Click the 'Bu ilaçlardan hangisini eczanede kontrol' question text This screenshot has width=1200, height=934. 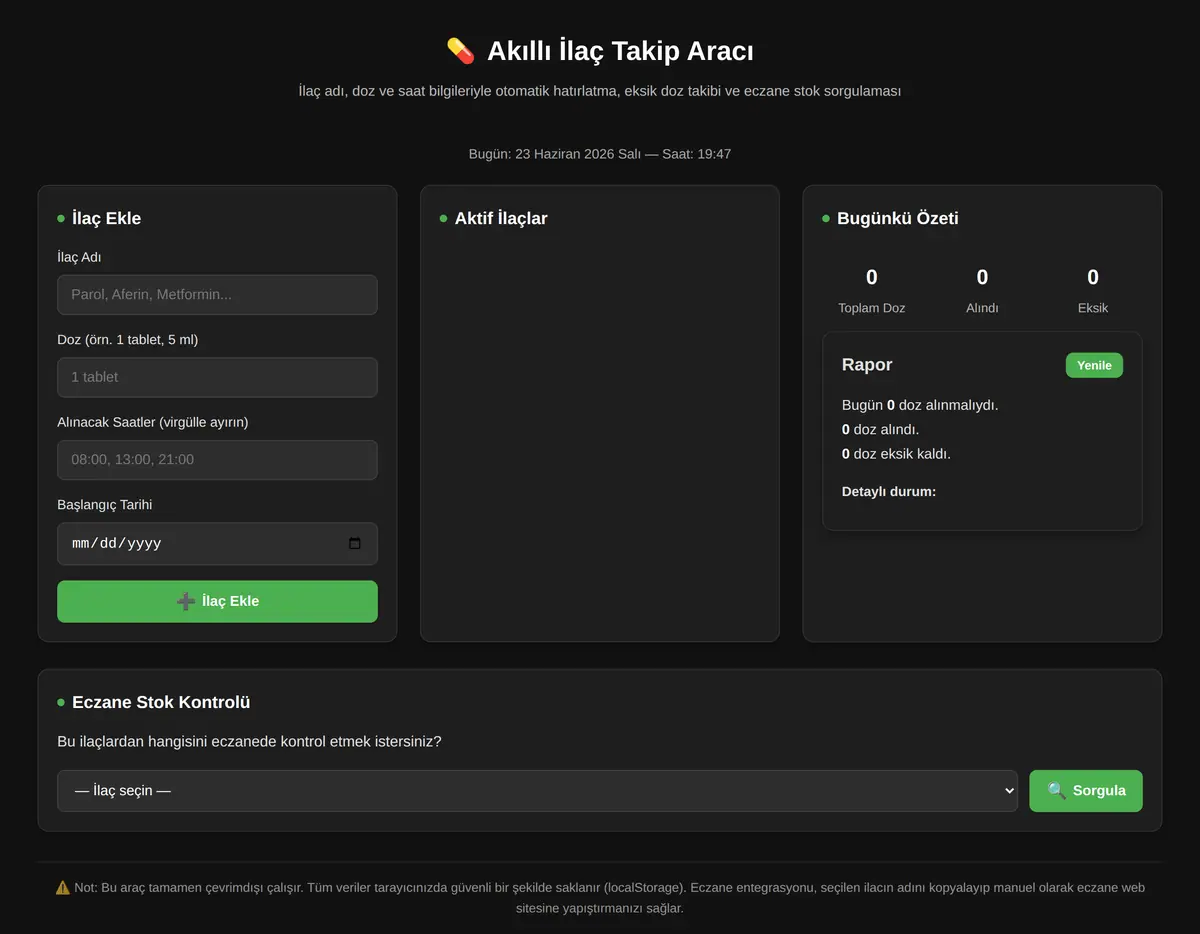[249, 742]
